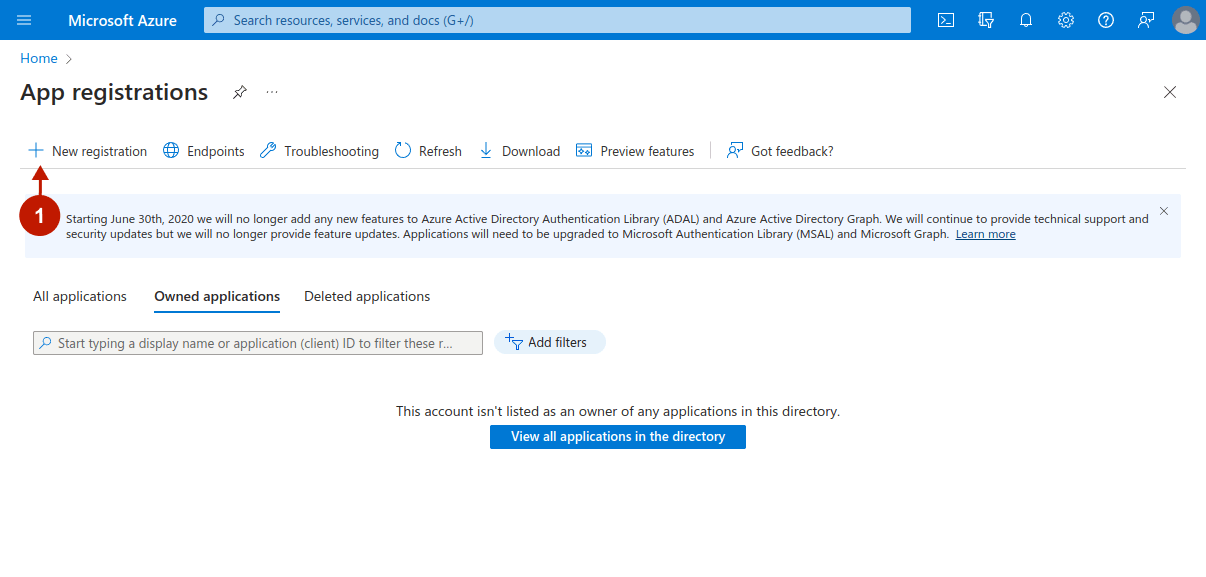Screen dimensions: 1206x577
Task: Open the user account avatar menu
Action: pos(1185,20)
